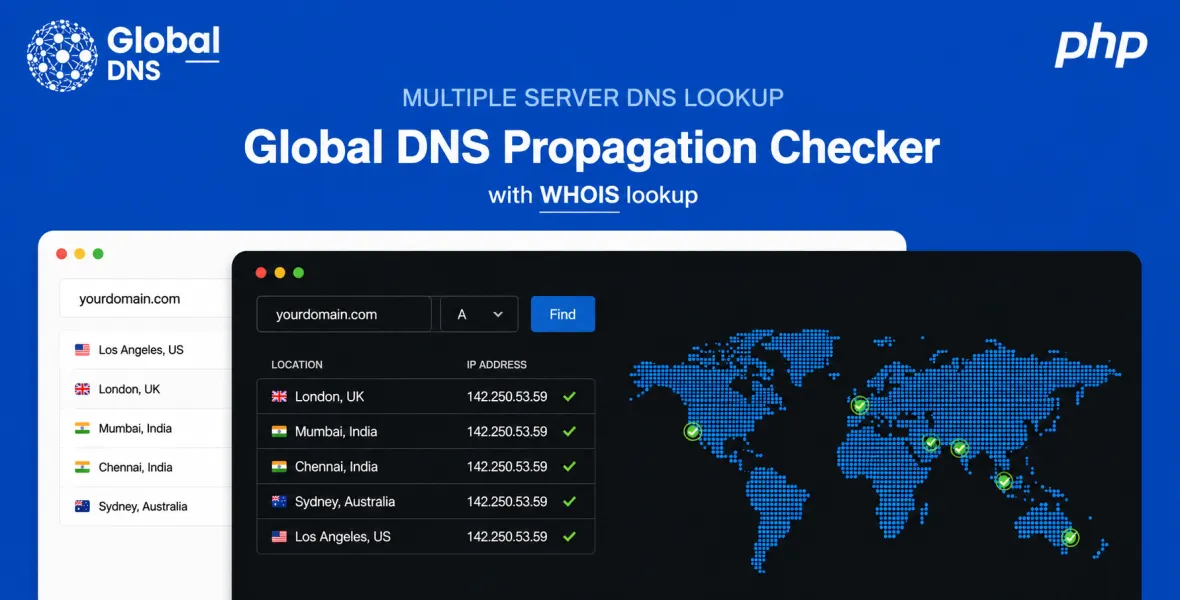
Task: Click the PHP logo
Action: (1101, 46)
